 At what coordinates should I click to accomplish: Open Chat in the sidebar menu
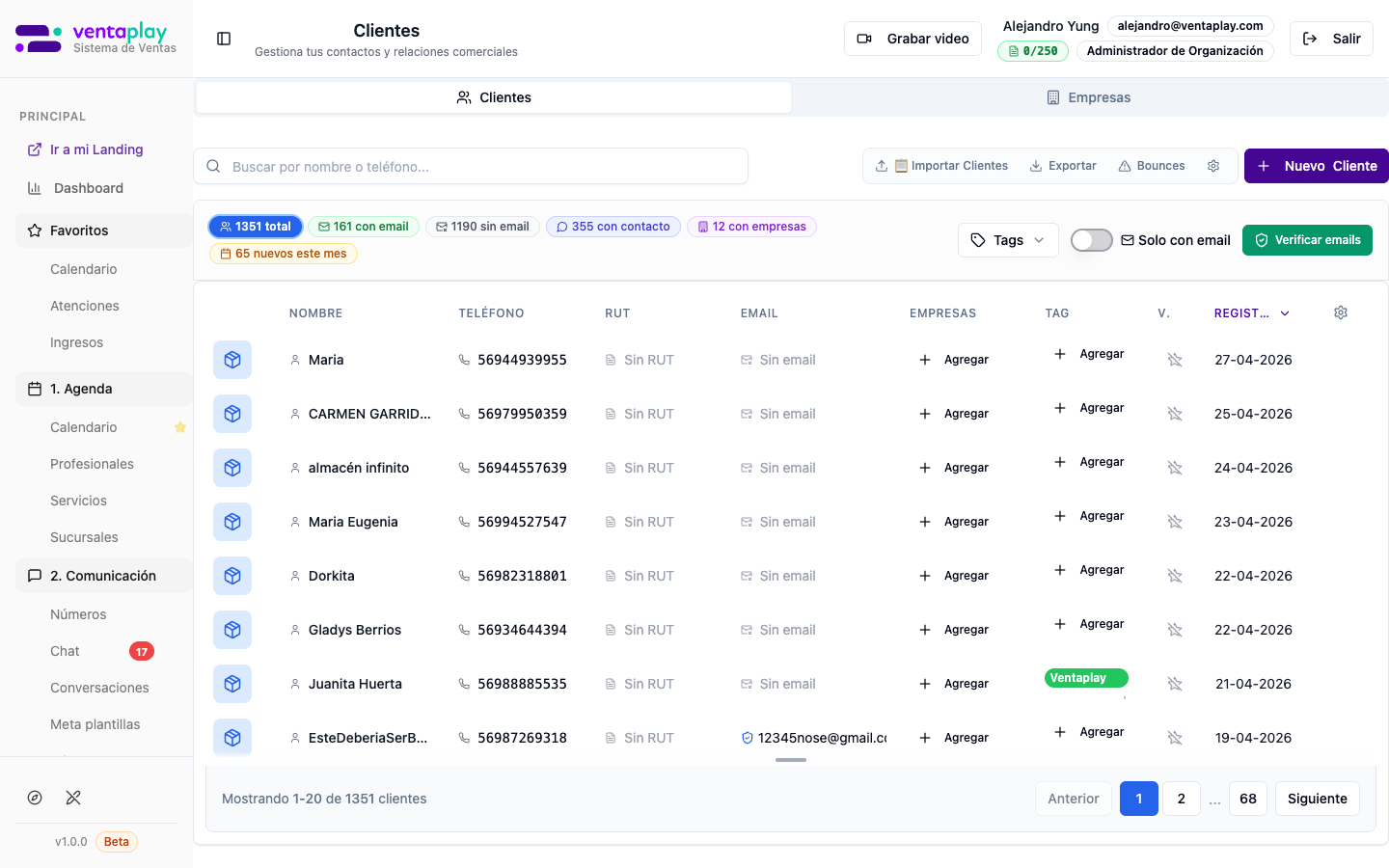coord(66,651)
